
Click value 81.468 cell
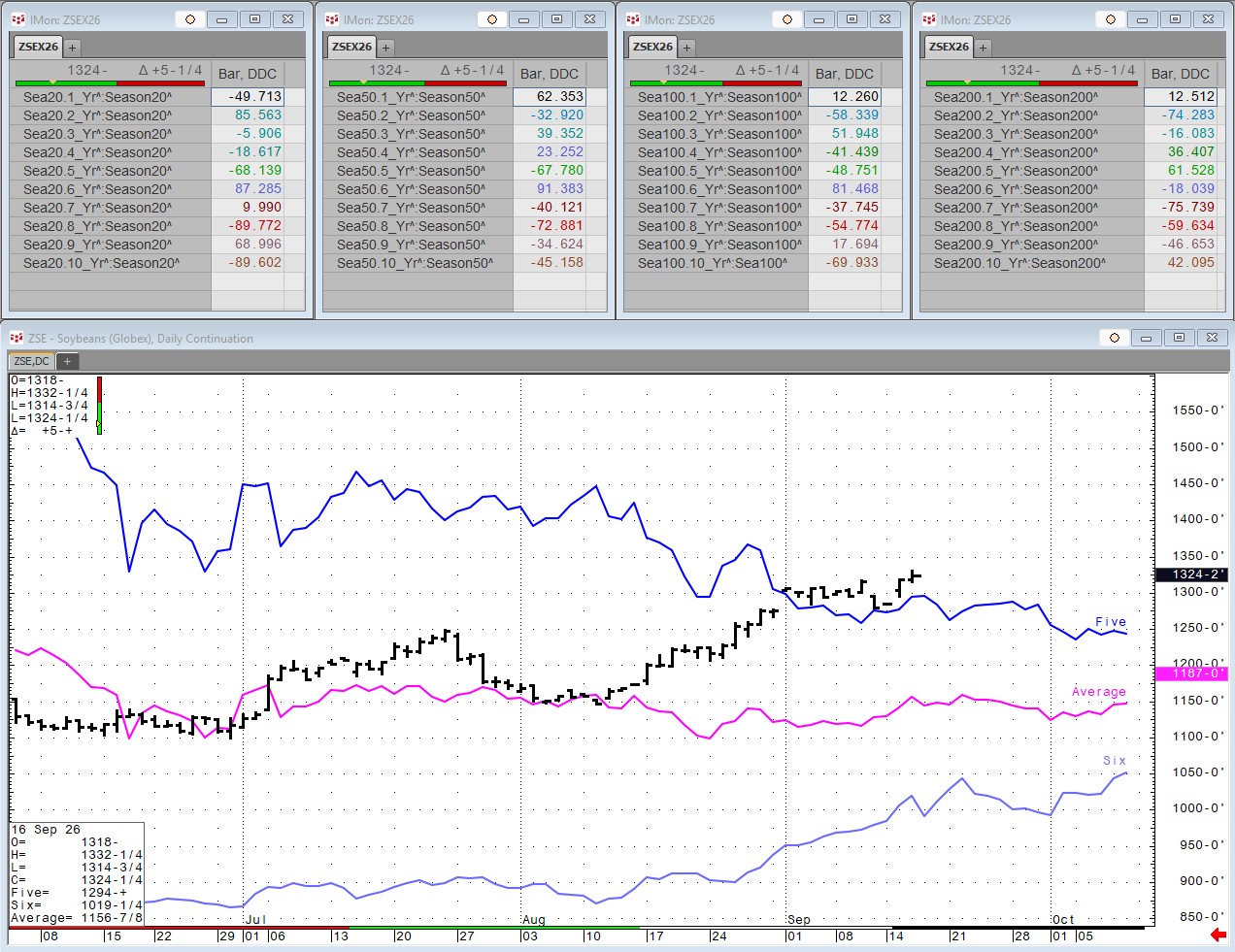845,189
